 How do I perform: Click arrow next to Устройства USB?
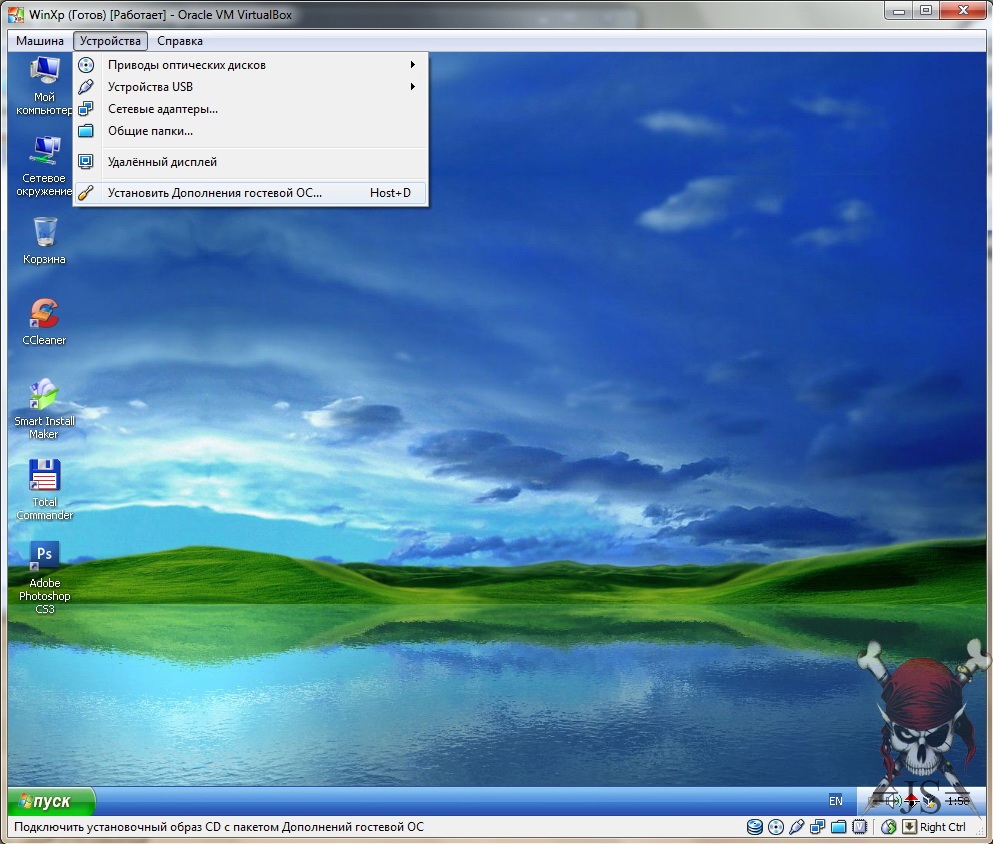(x=412, y=87)
